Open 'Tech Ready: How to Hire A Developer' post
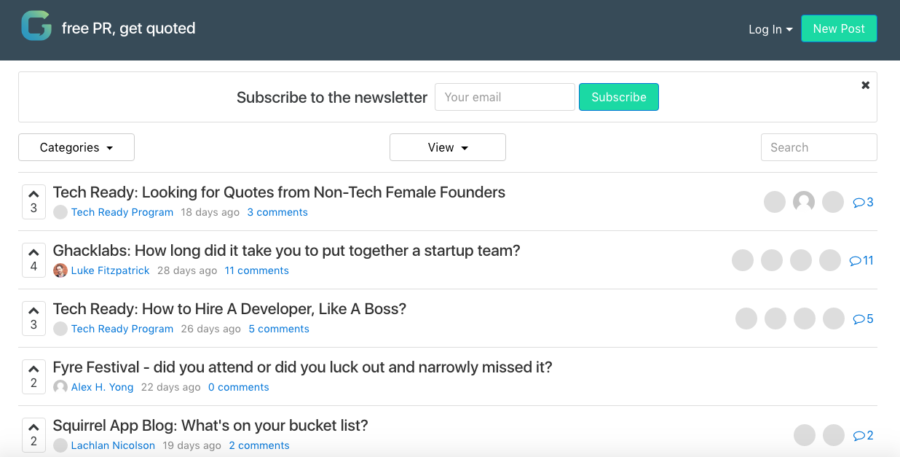The width and height of the screenshot is (900, 457). tap(230, 309)
